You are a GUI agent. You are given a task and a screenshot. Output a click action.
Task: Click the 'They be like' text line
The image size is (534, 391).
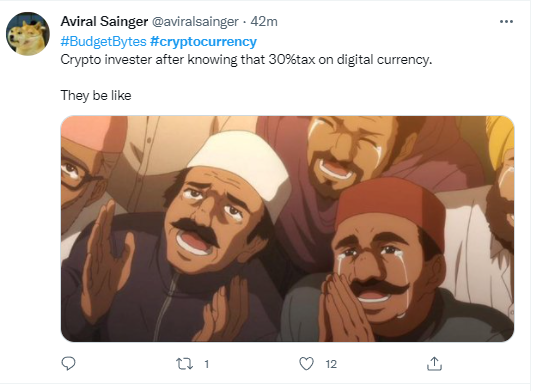tap(96, 95)
